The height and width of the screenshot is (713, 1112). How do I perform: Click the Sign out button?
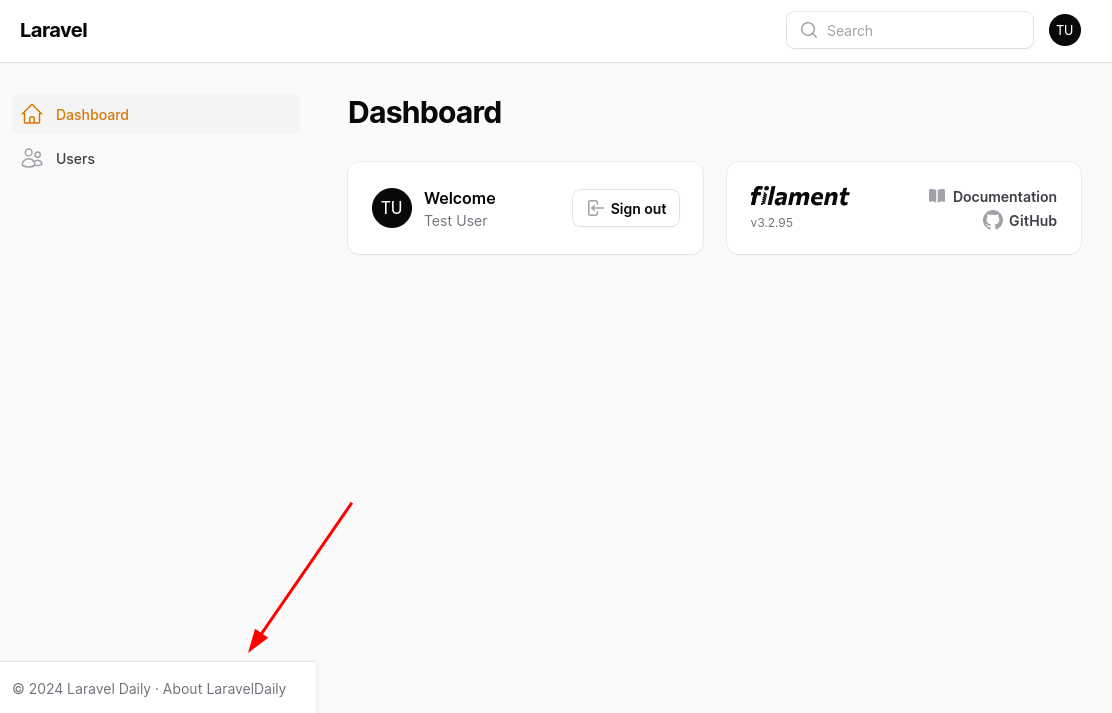(x=626, y=208)
